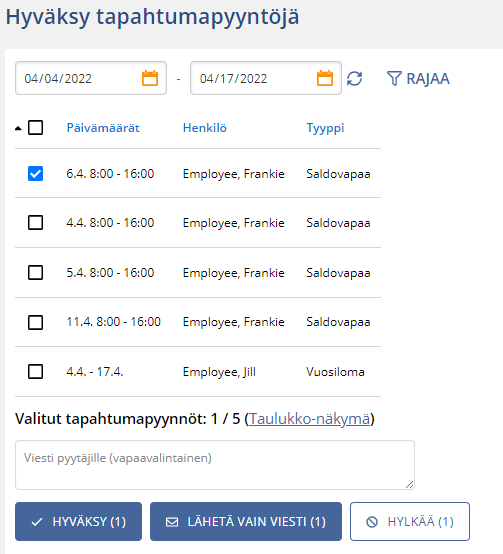This screenshot has height=554, width=503.
Task: Sort by Henkilö column header
Action: pos(205,128)
